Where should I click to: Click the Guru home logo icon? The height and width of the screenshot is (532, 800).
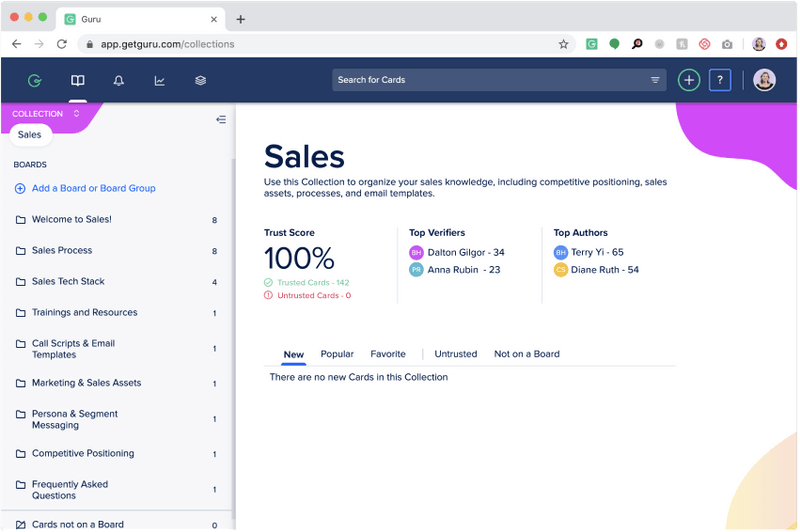coord(36,80)
